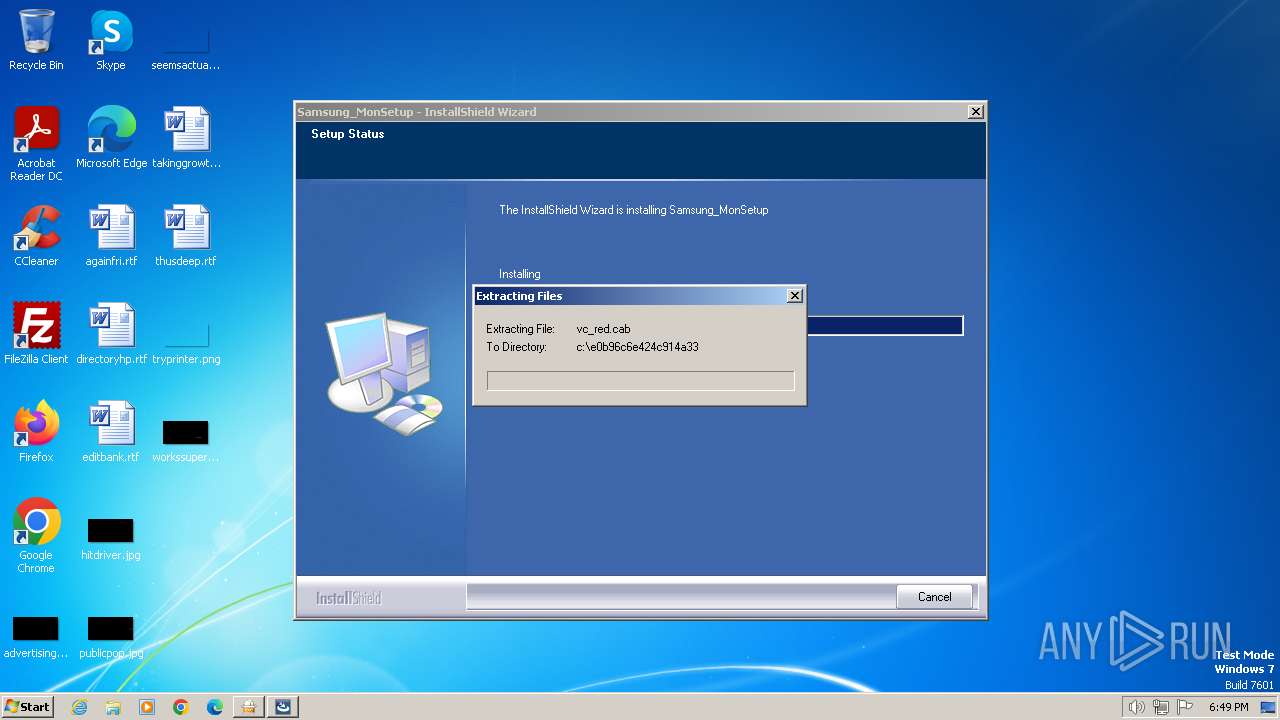Open Chrome from the taskbar
This screenshot has height=720, width=1280.
181,707
